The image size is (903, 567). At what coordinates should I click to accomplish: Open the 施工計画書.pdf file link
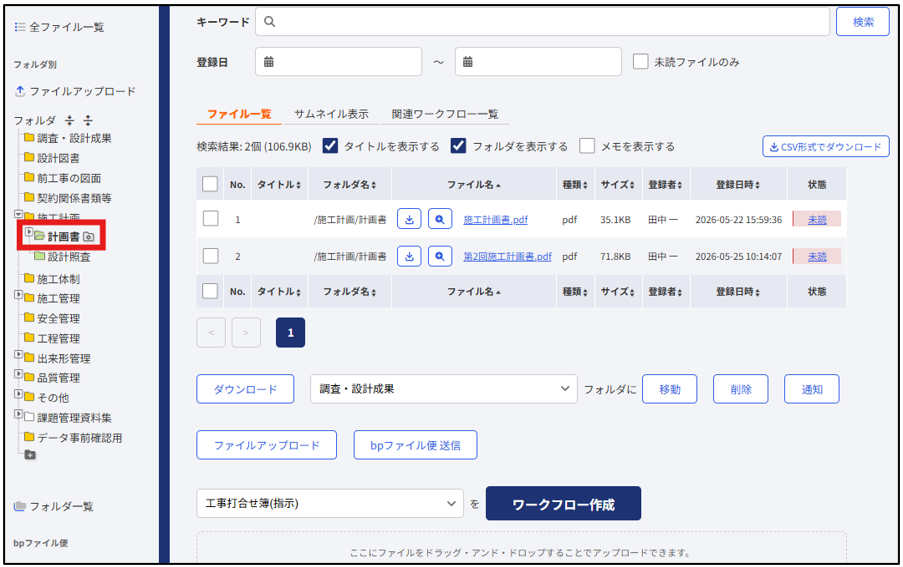(x=495, y=219)
